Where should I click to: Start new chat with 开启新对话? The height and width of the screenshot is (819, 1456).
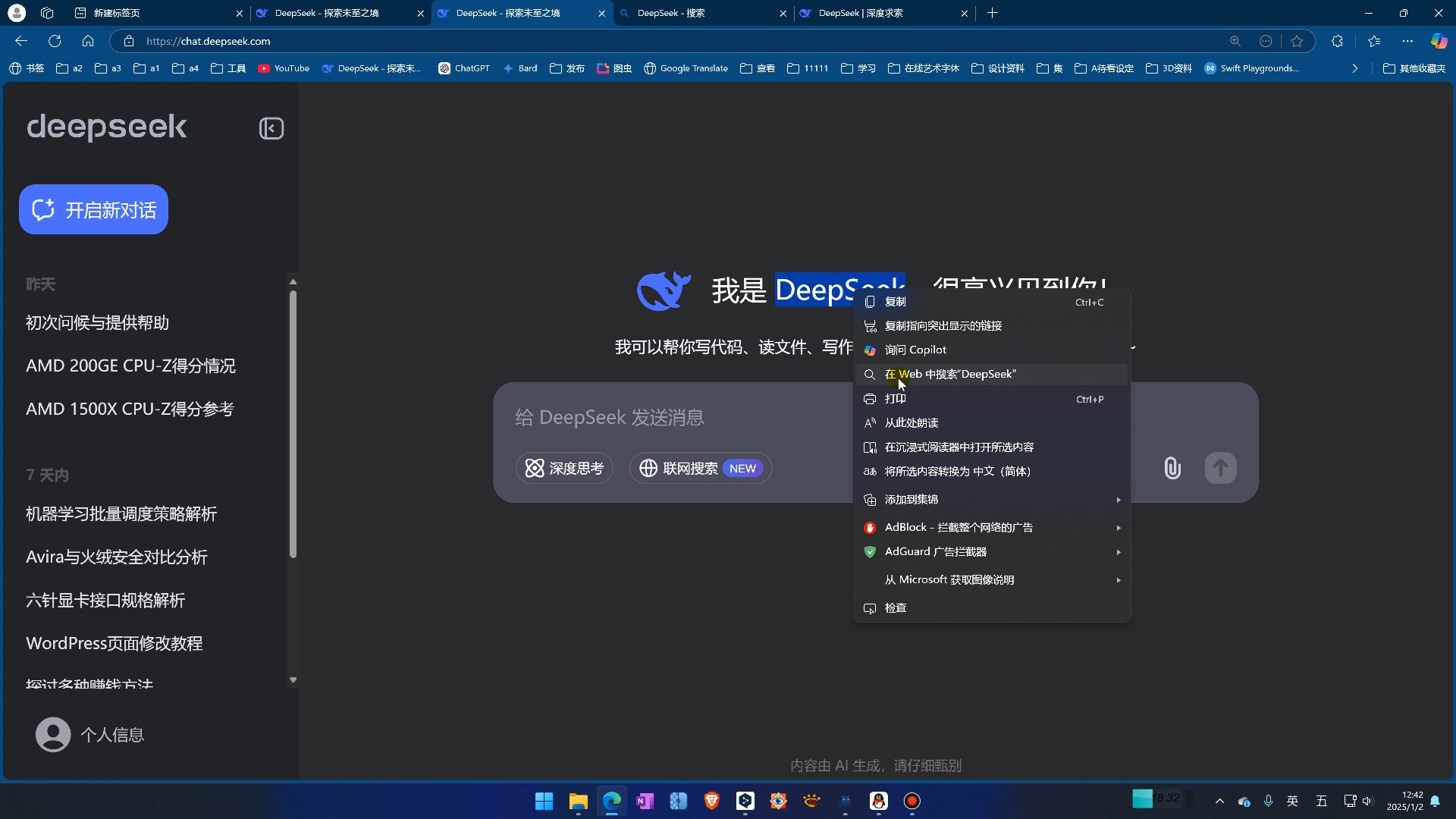(93, 209)
